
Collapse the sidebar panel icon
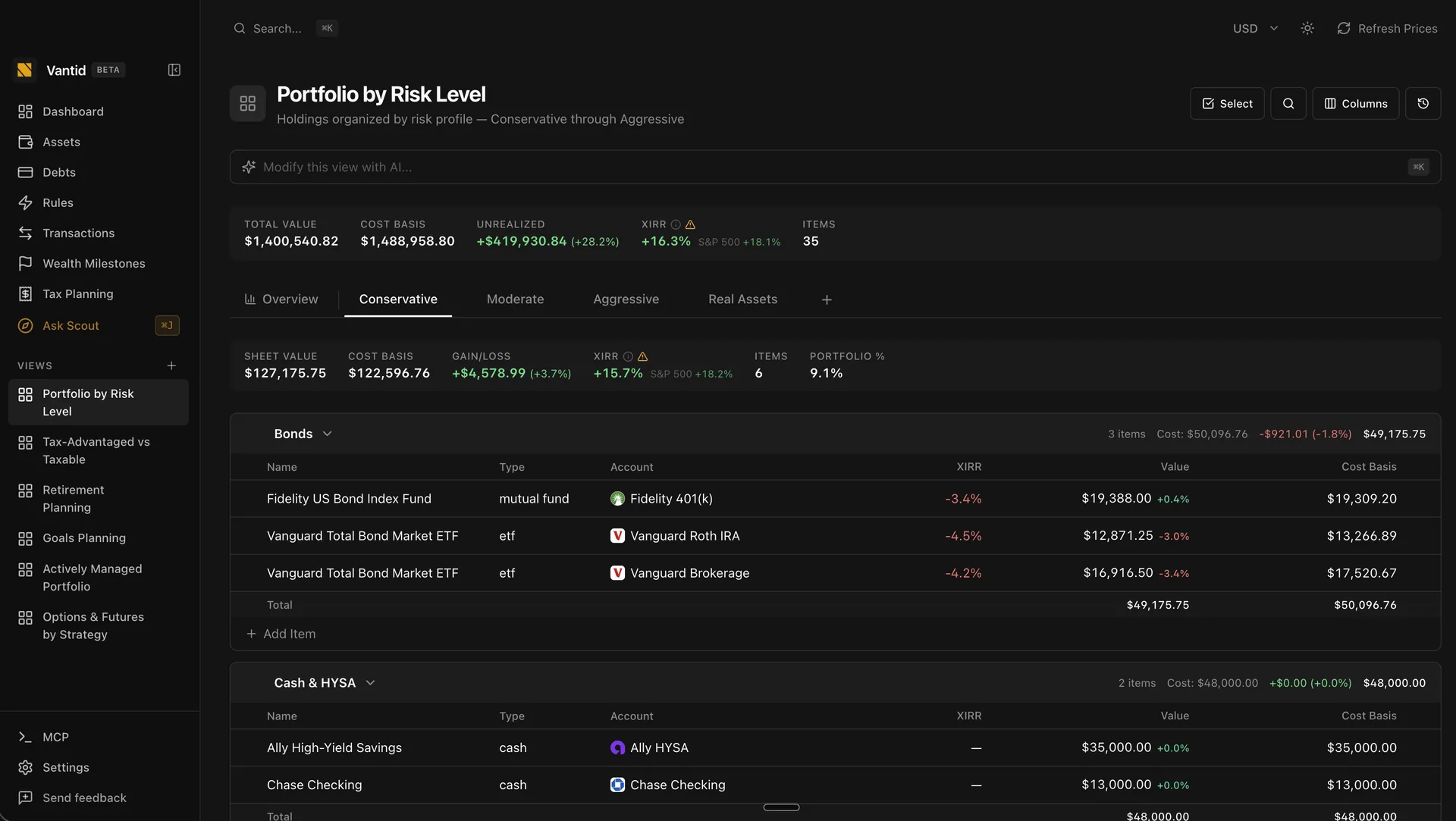pos(174,70)
